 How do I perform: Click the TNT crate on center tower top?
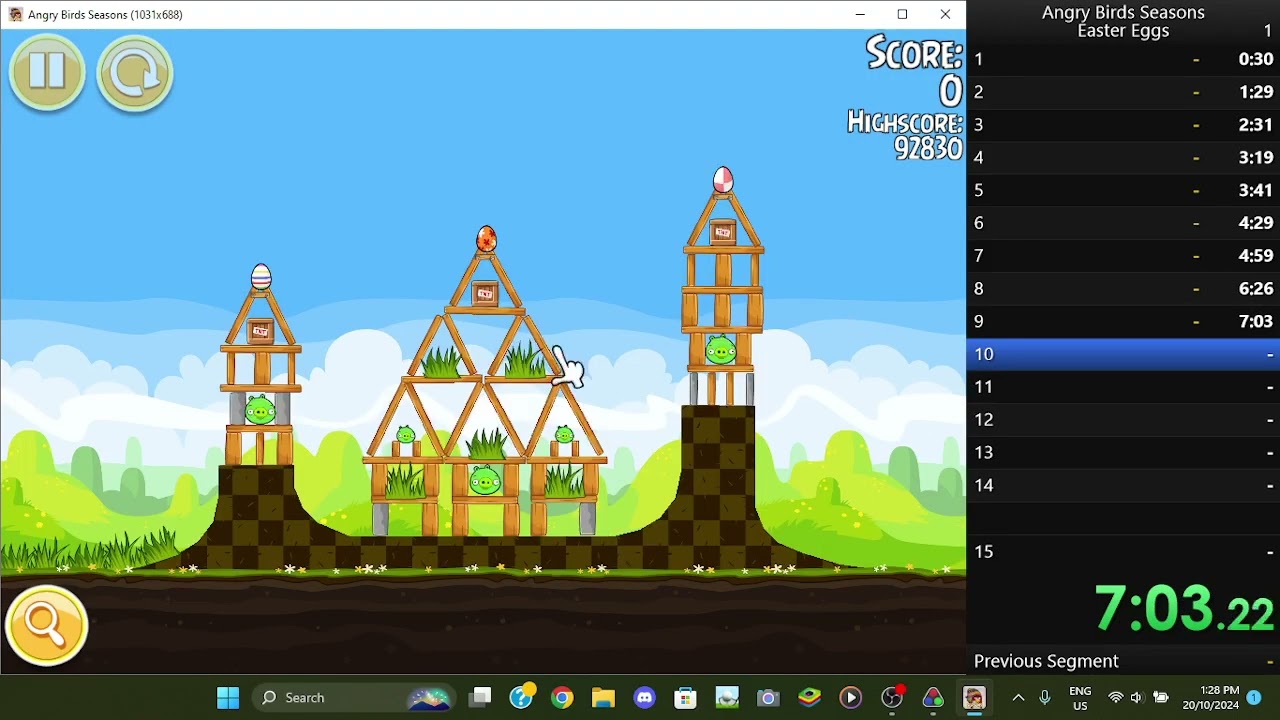coord(485,294)
